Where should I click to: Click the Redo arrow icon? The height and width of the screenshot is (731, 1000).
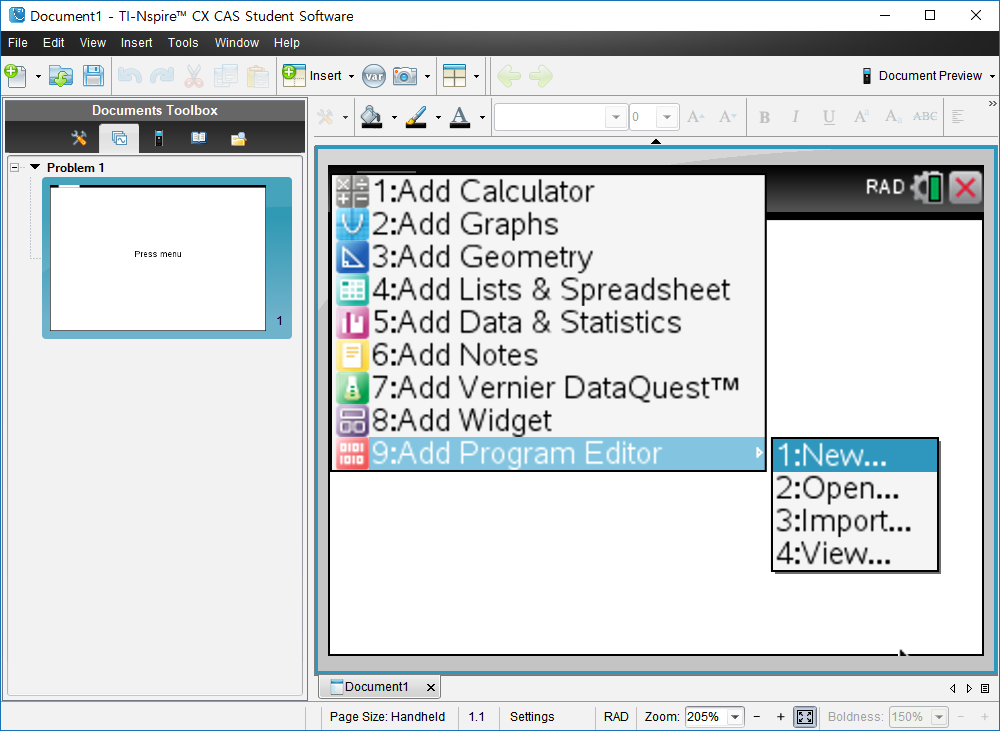[x=162, y=76]
